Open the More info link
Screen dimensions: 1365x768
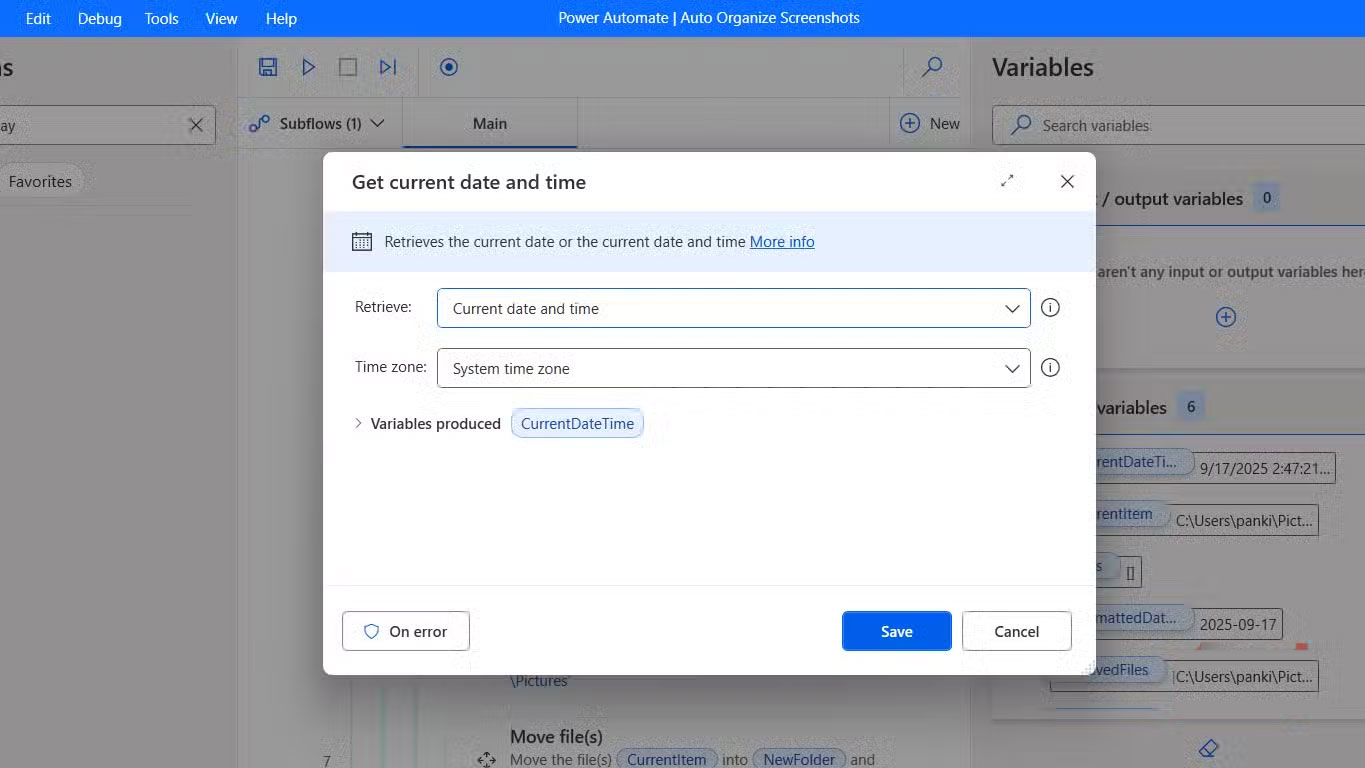pos(781,242)
